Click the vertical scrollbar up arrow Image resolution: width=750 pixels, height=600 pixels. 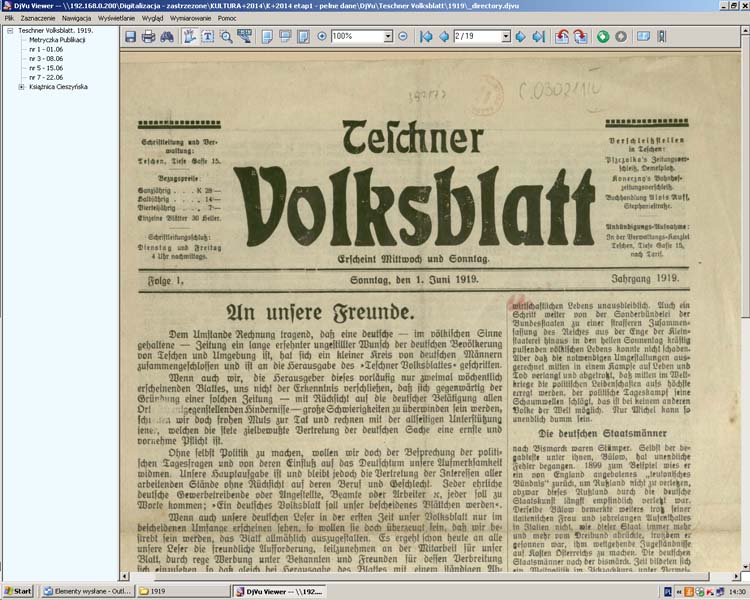[x=745, y=31]
